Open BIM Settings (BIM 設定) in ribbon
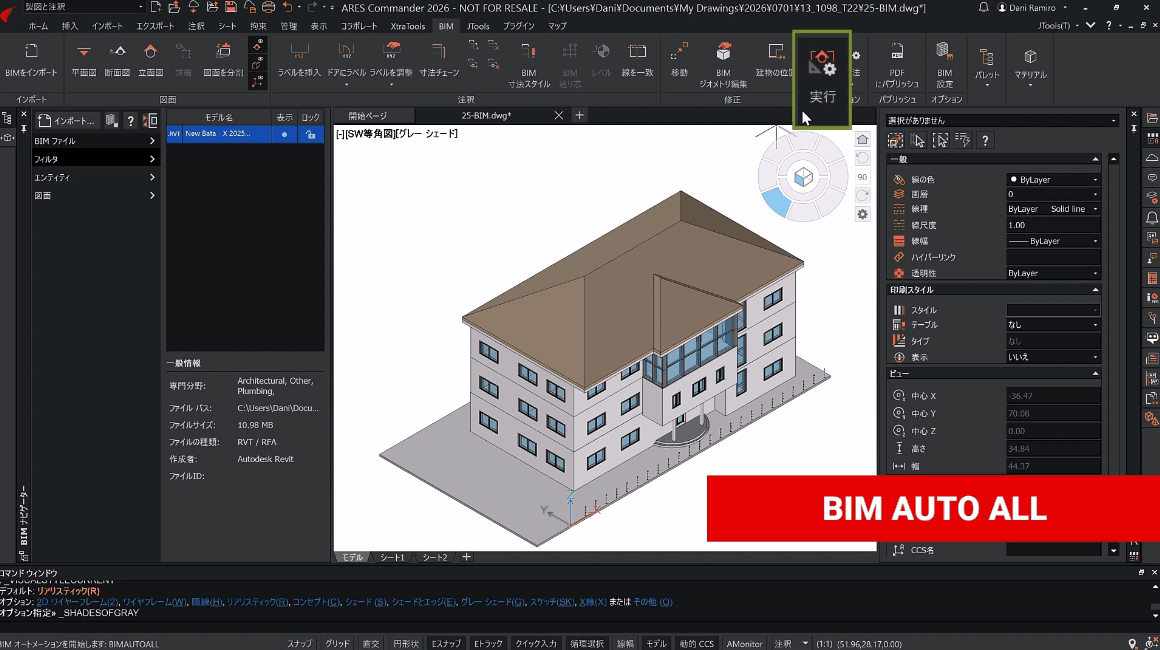 coord(943,52)
